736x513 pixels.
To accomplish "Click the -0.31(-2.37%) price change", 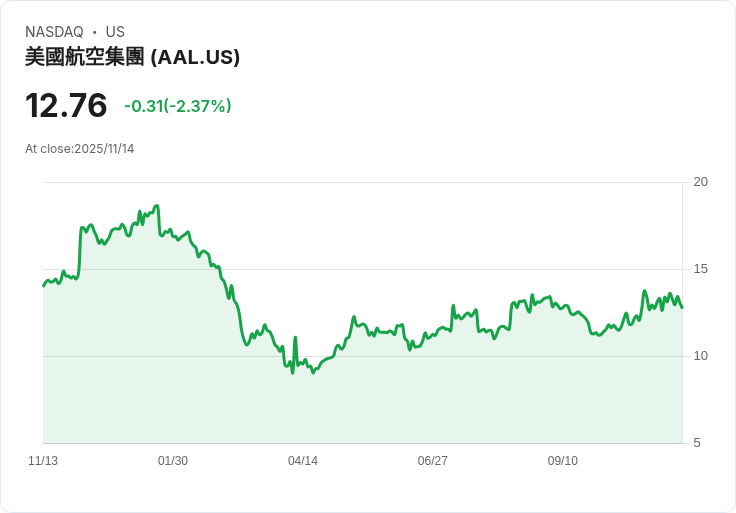I will pos(177,106).
